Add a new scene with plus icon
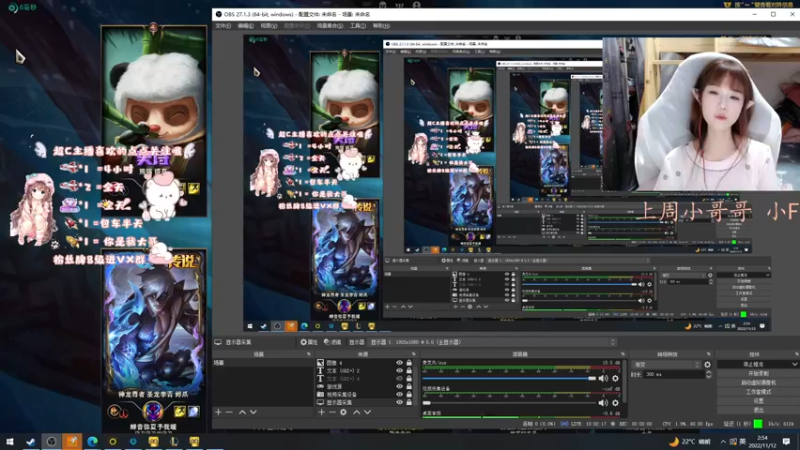The height and width of the screenshot is (450, 800). point(218,412)
